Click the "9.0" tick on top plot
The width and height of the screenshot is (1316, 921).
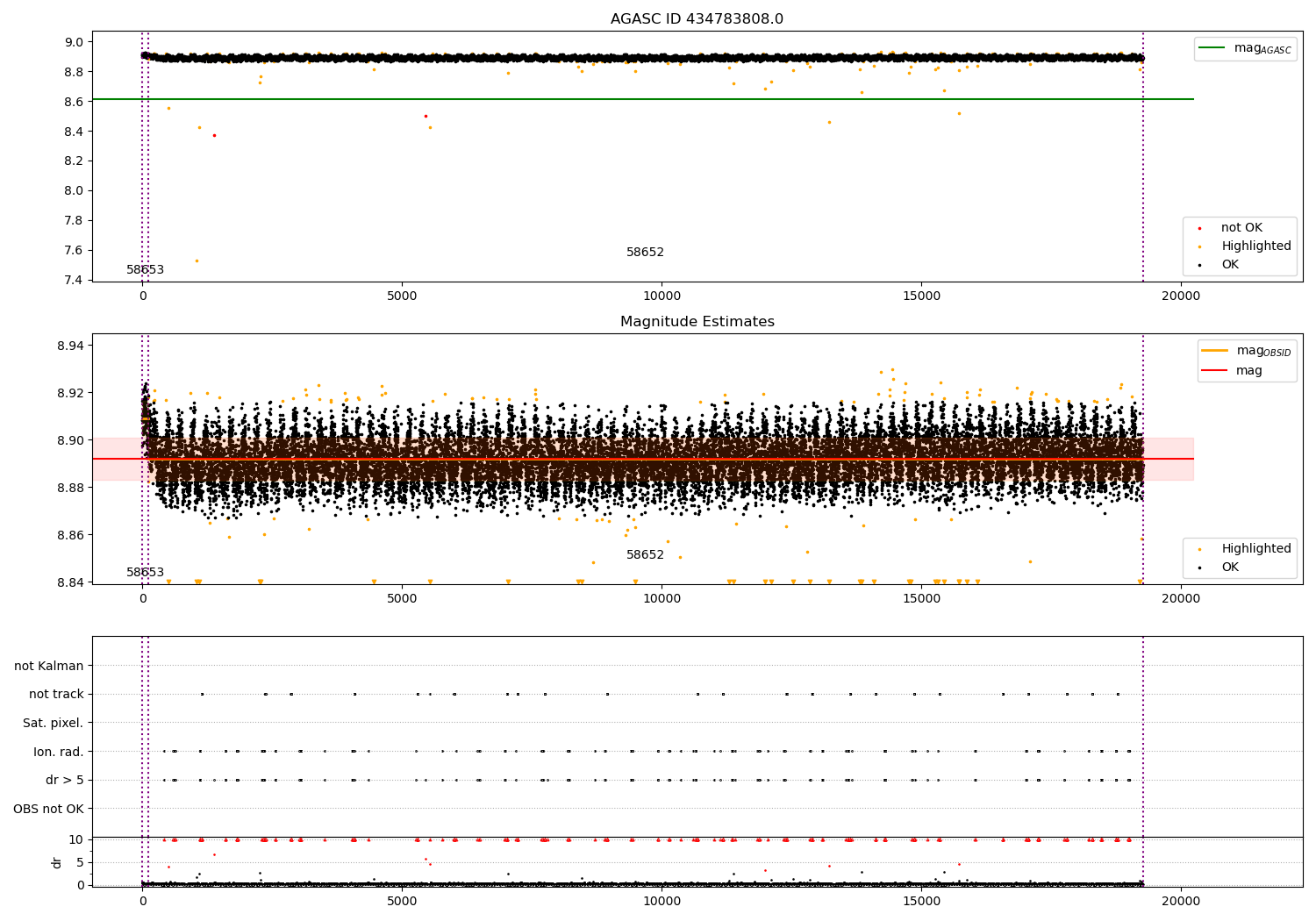[x=75, y=42]
